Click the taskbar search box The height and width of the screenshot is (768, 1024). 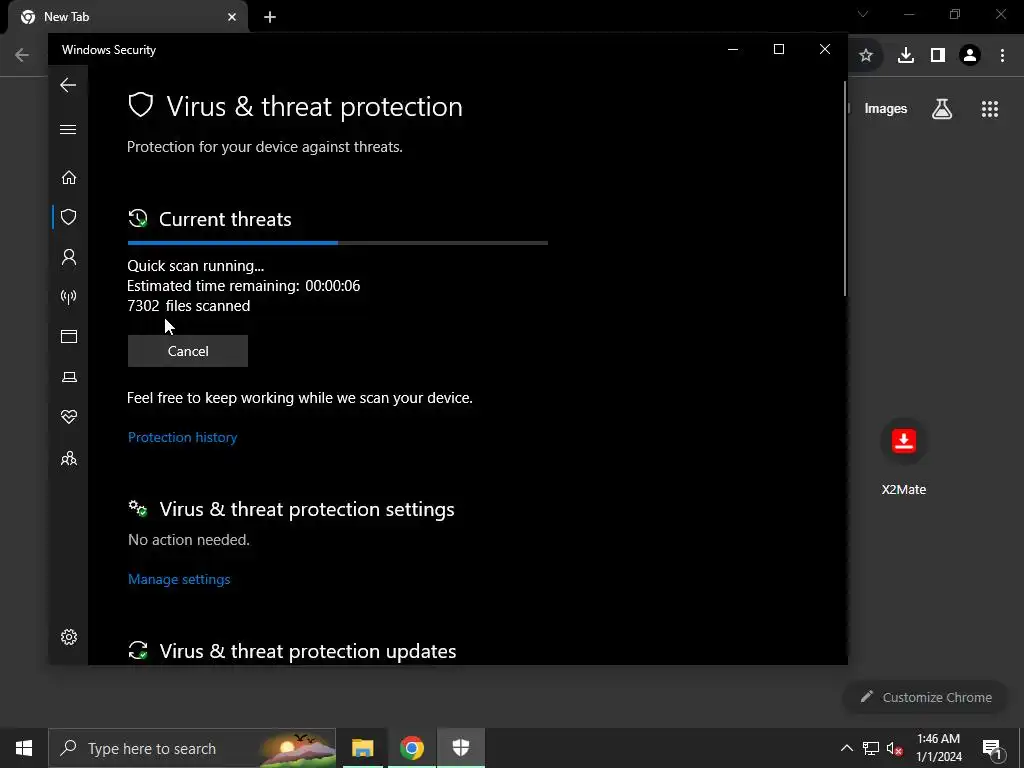point(192,748)
